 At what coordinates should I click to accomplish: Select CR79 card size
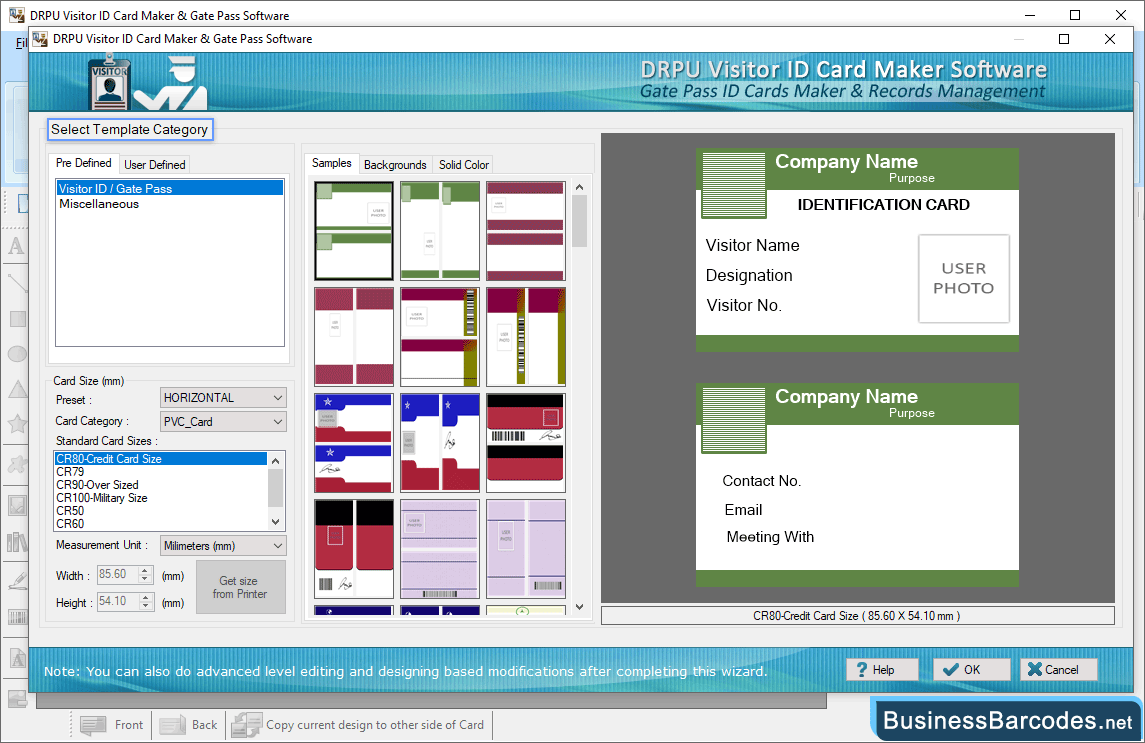coord(161,472)
